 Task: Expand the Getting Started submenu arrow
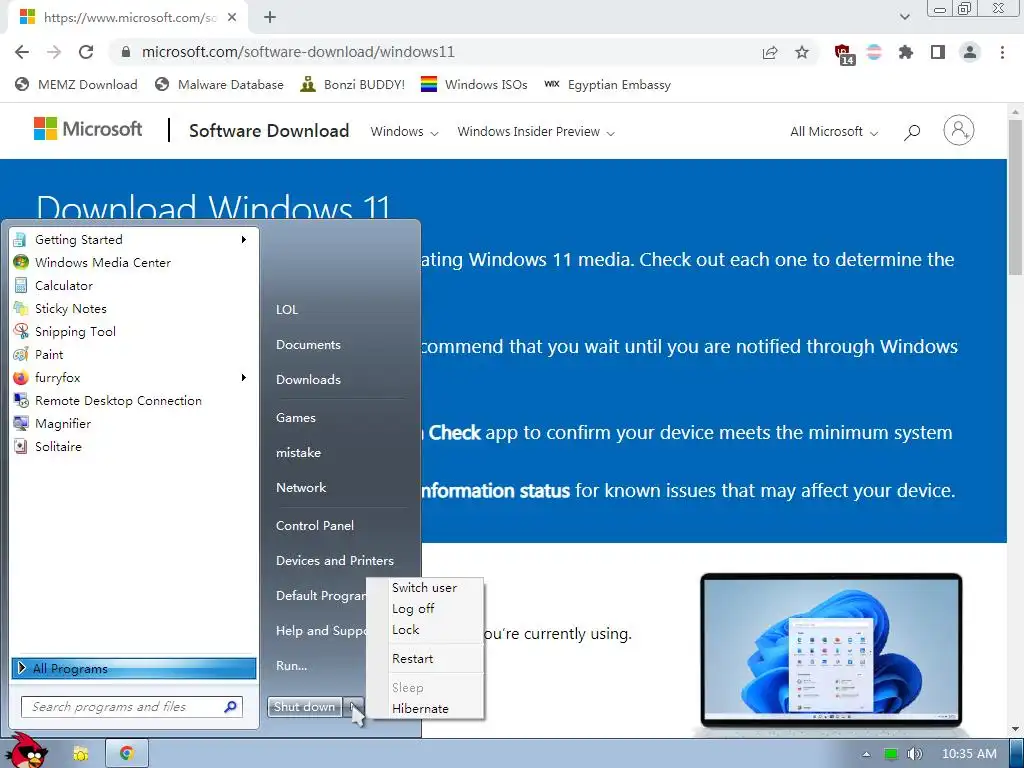tap(244, 240)
